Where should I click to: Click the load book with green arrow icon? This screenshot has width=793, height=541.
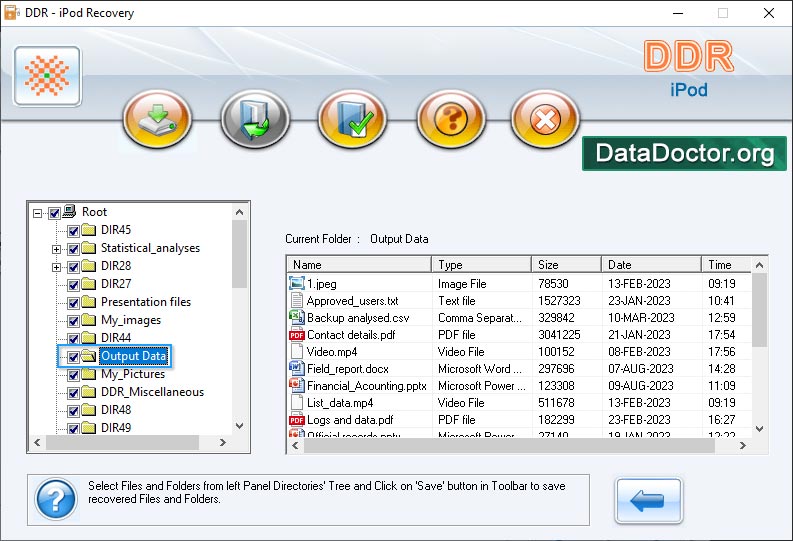point(255,119)
